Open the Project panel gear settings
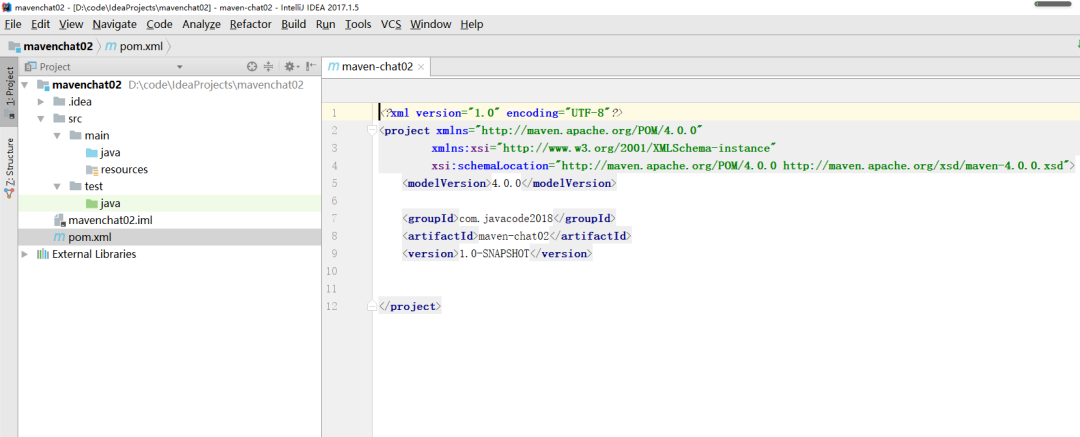The width and height of the screenshot is (1080, 437). pyautogui.click(x=291, y=67)
